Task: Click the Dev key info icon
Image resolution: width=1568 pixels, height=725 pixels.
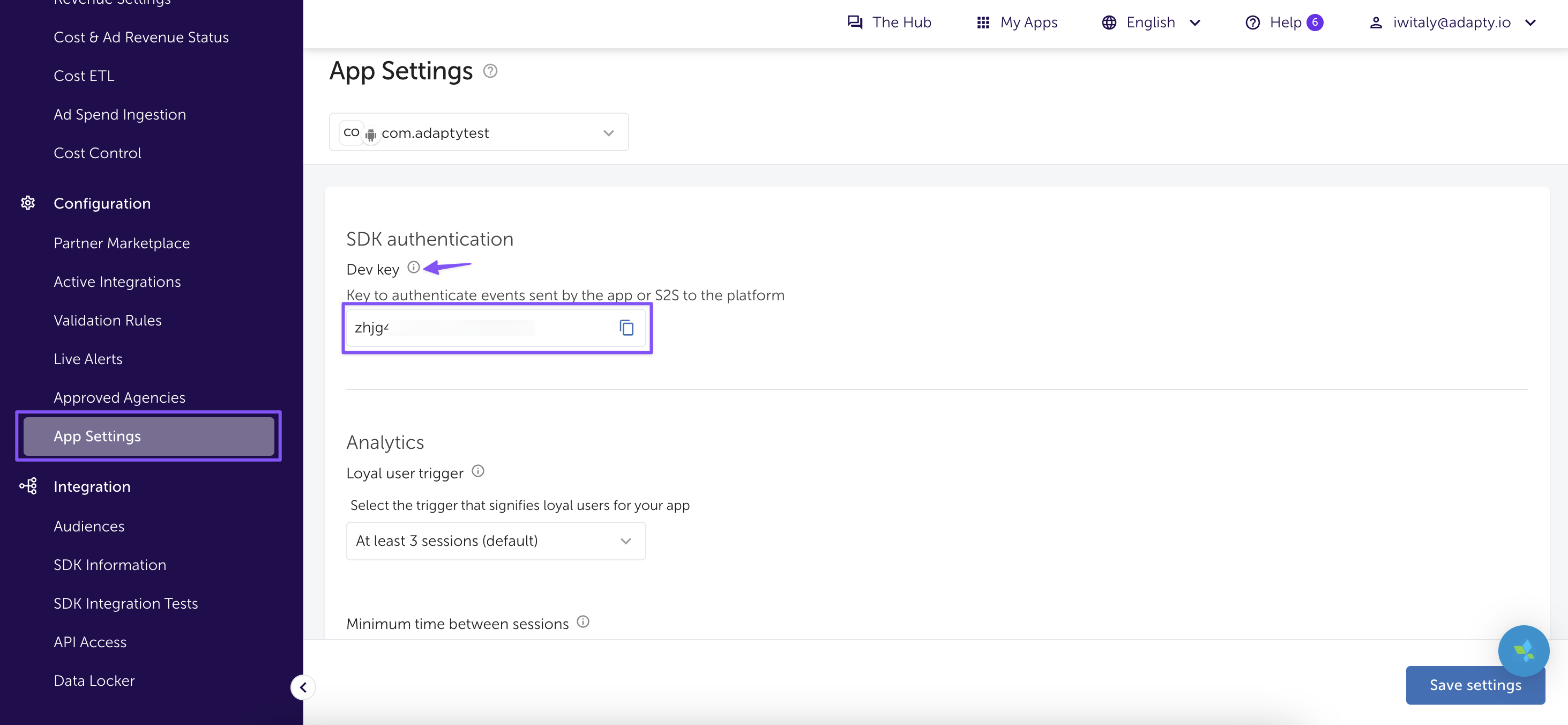Action: pos(413,268)
